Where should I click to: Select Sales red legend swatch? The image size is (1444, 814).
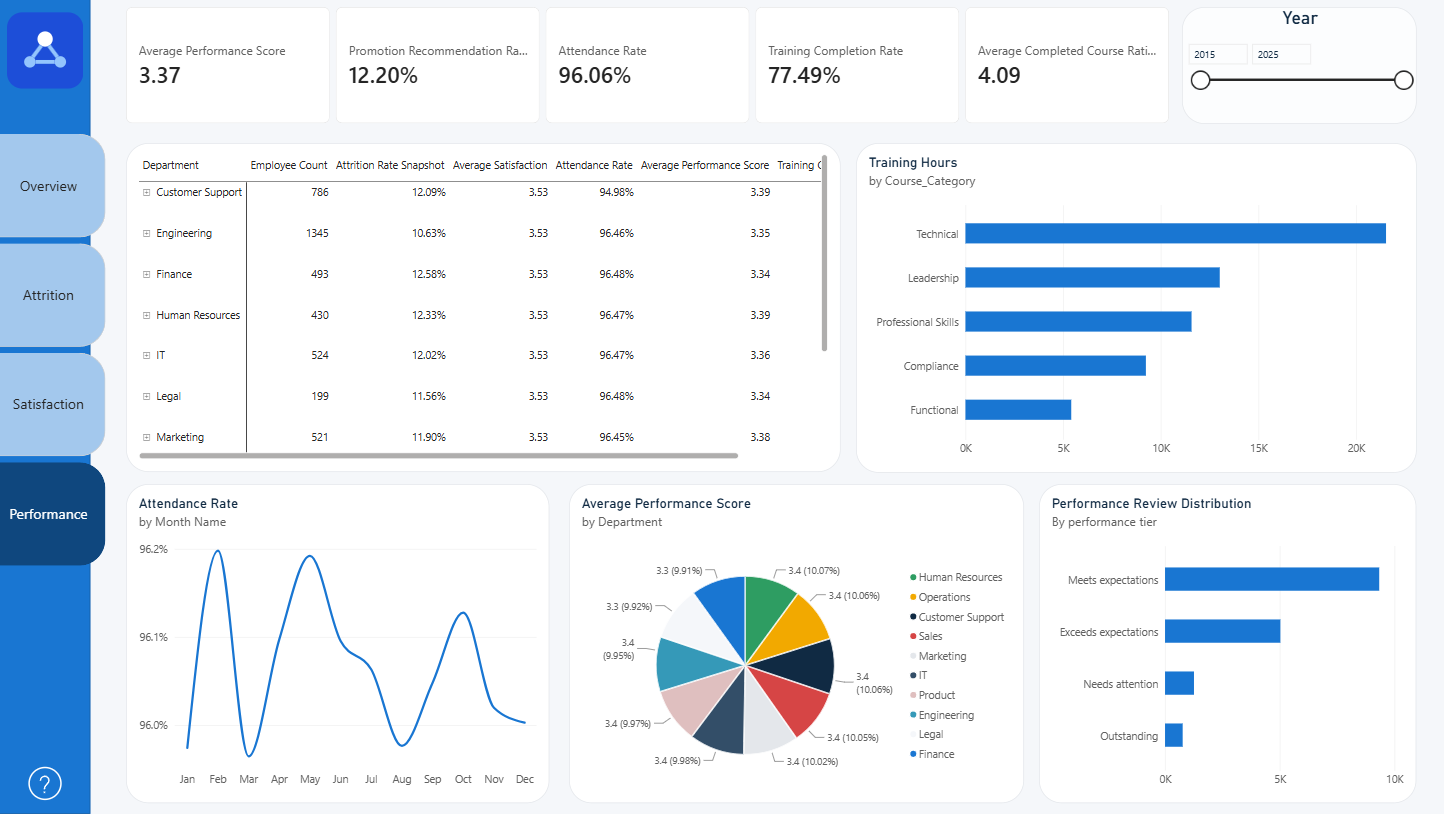pos(913,636)
